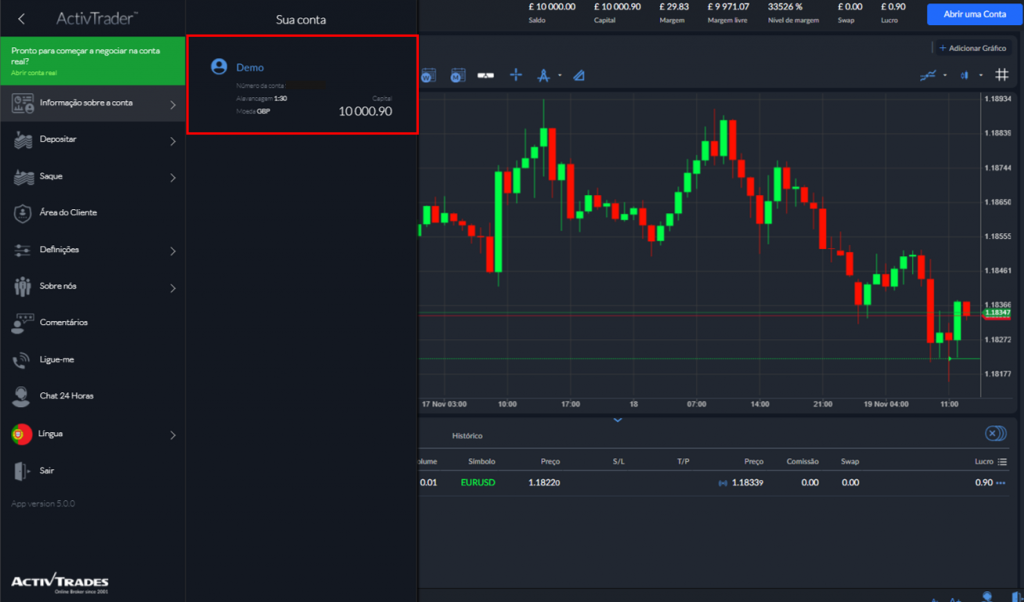Viewport: 1024px width, 602px height.
Task: Activate the crosshair cursor tool
Action: pos(515,75)
